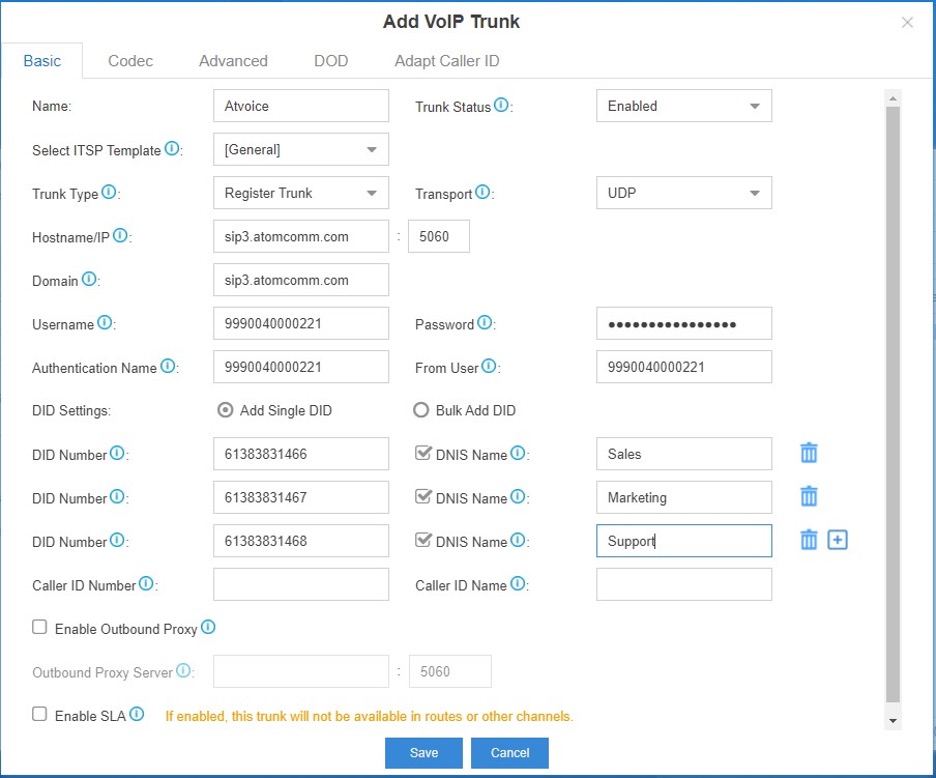Click the hostname port field 5060
Viewport: 936px width, 778px height.
click(439, 236)
